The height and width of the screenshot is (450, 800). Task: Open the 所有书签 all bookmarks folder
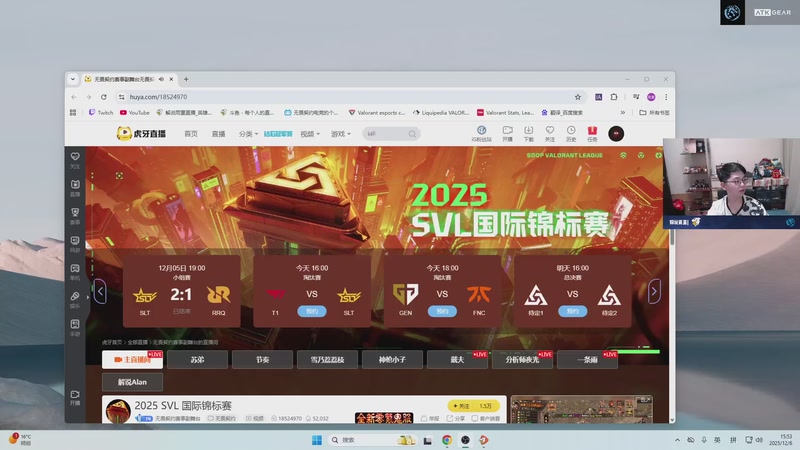(x=655, y=112)
